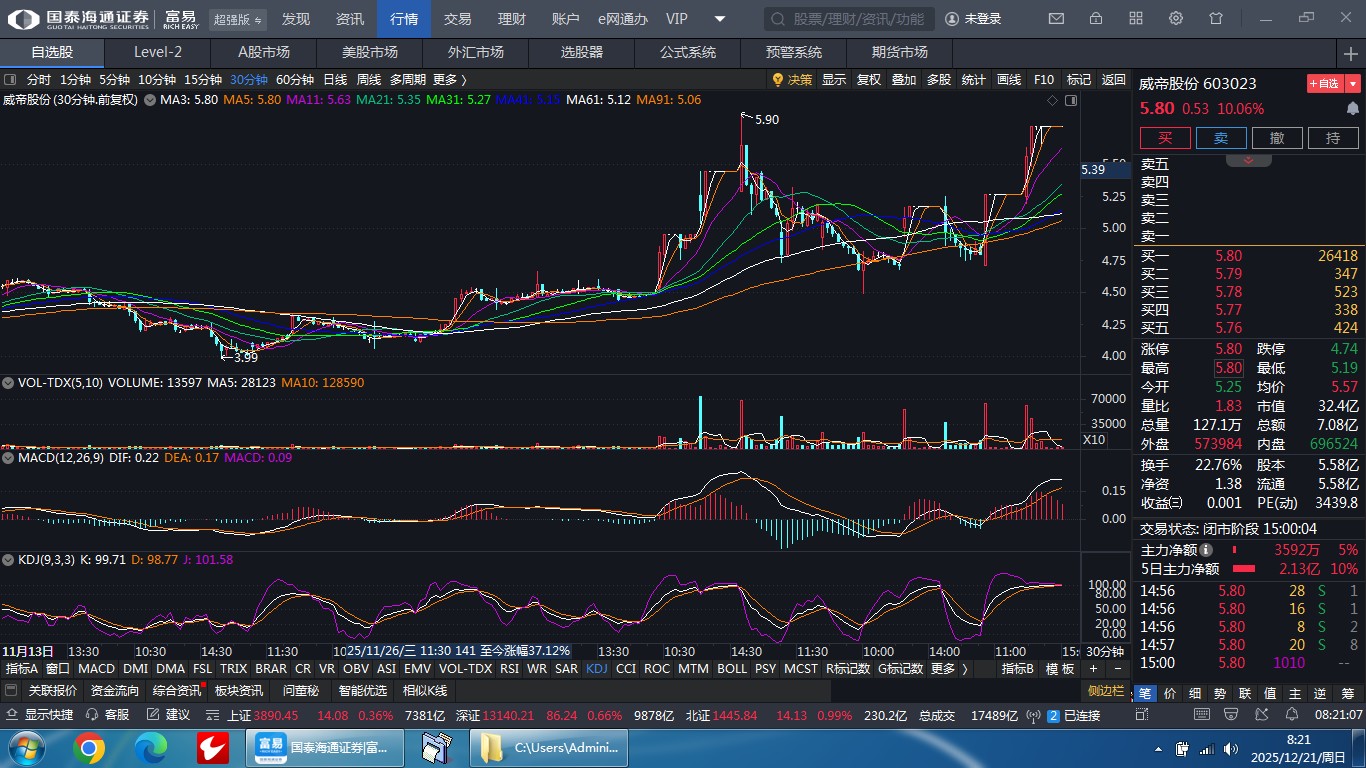Click the 决策 decision button

792,80
